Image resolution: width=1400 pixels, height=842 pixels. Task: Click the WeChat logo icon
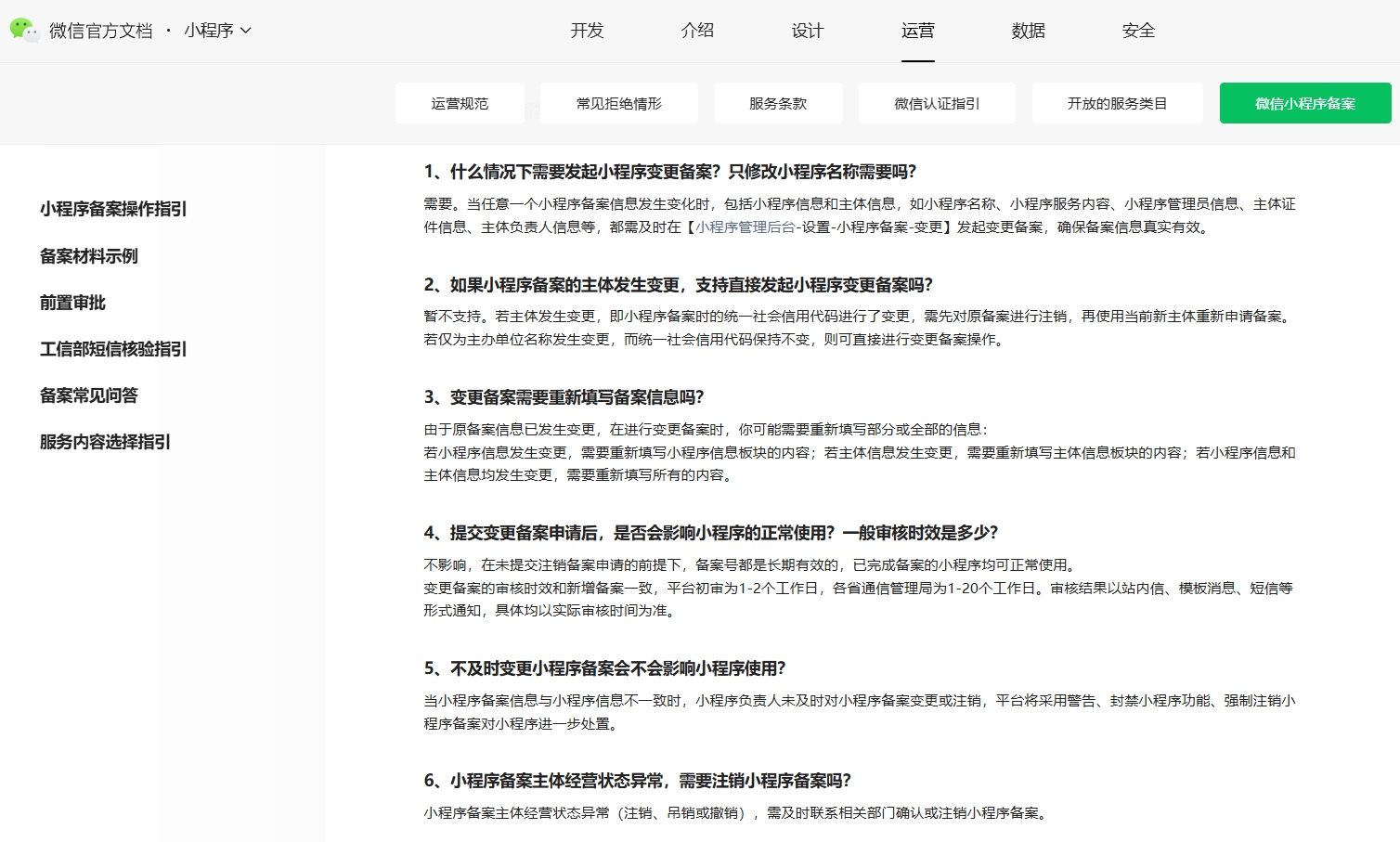coord(24,31)
